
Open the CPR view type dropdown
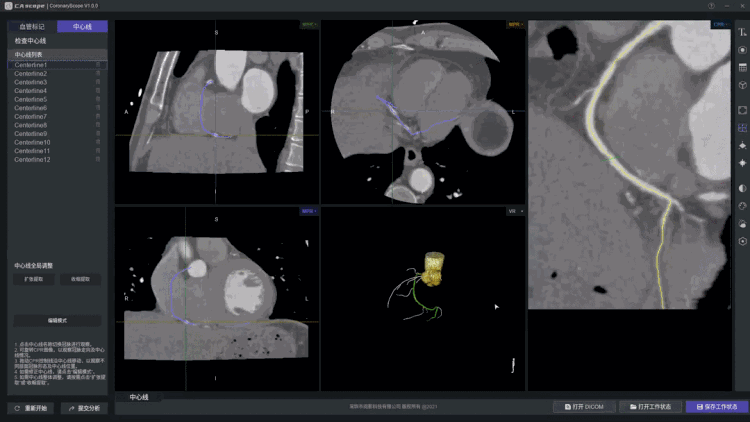coord(720,24)
